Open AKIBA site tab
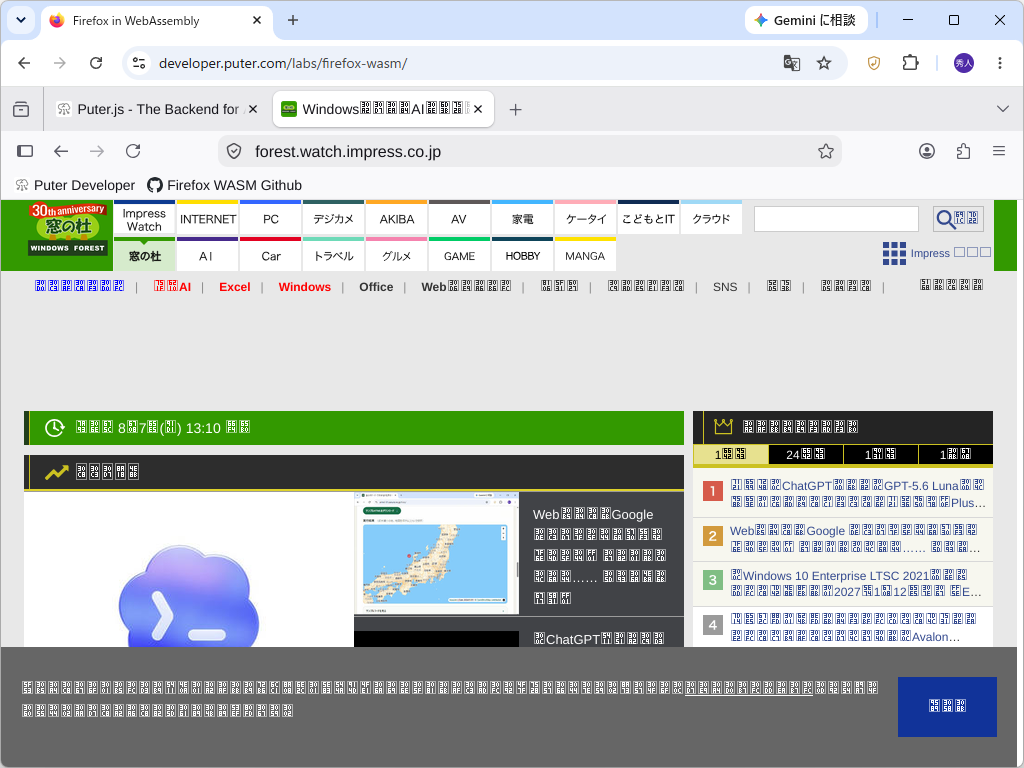1024x768 pixels. (396, 219)
